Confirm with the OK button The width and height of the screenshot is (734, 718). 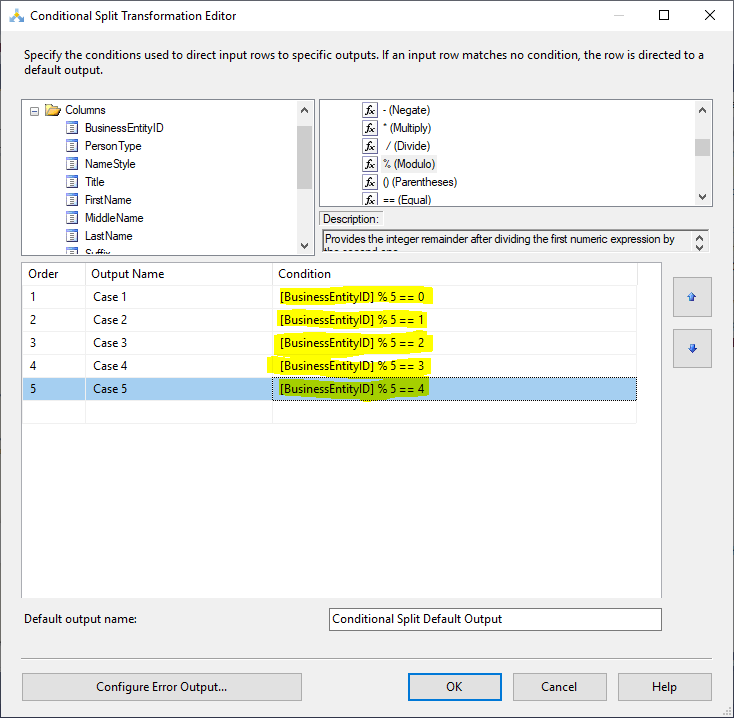[455, 687]
